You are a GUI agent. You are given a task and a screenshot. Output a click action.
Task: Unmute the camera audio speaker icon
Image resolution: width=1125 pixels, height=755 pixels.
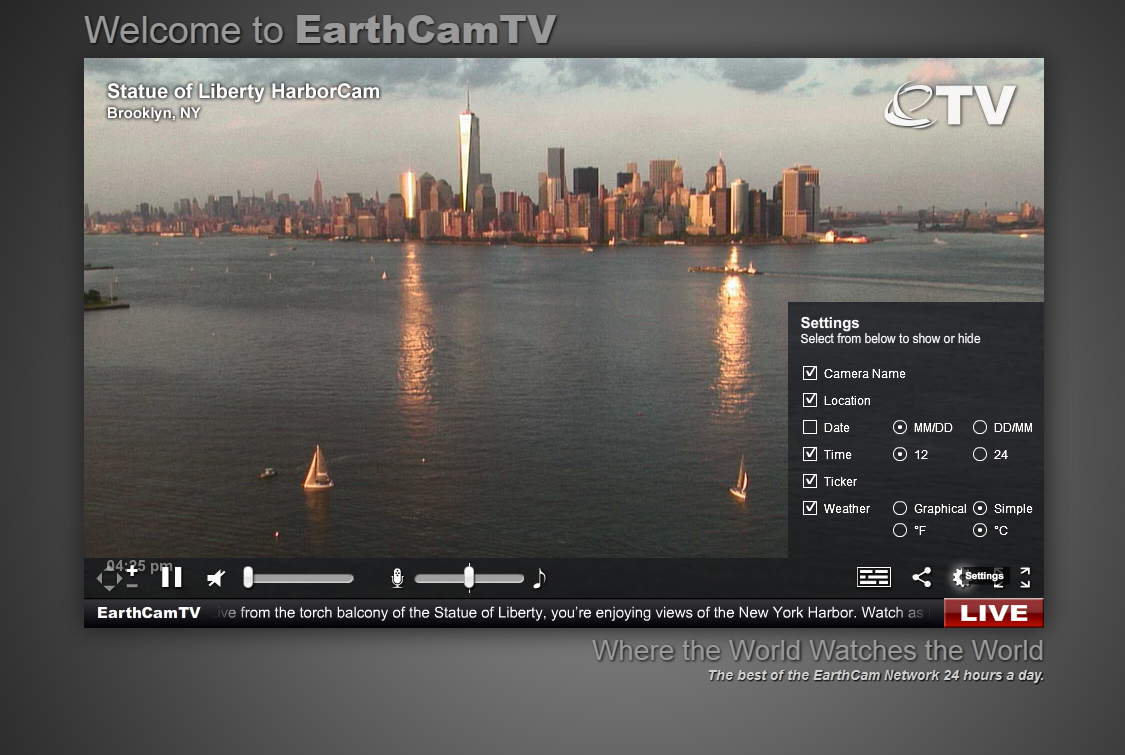(x=215, y=578)
